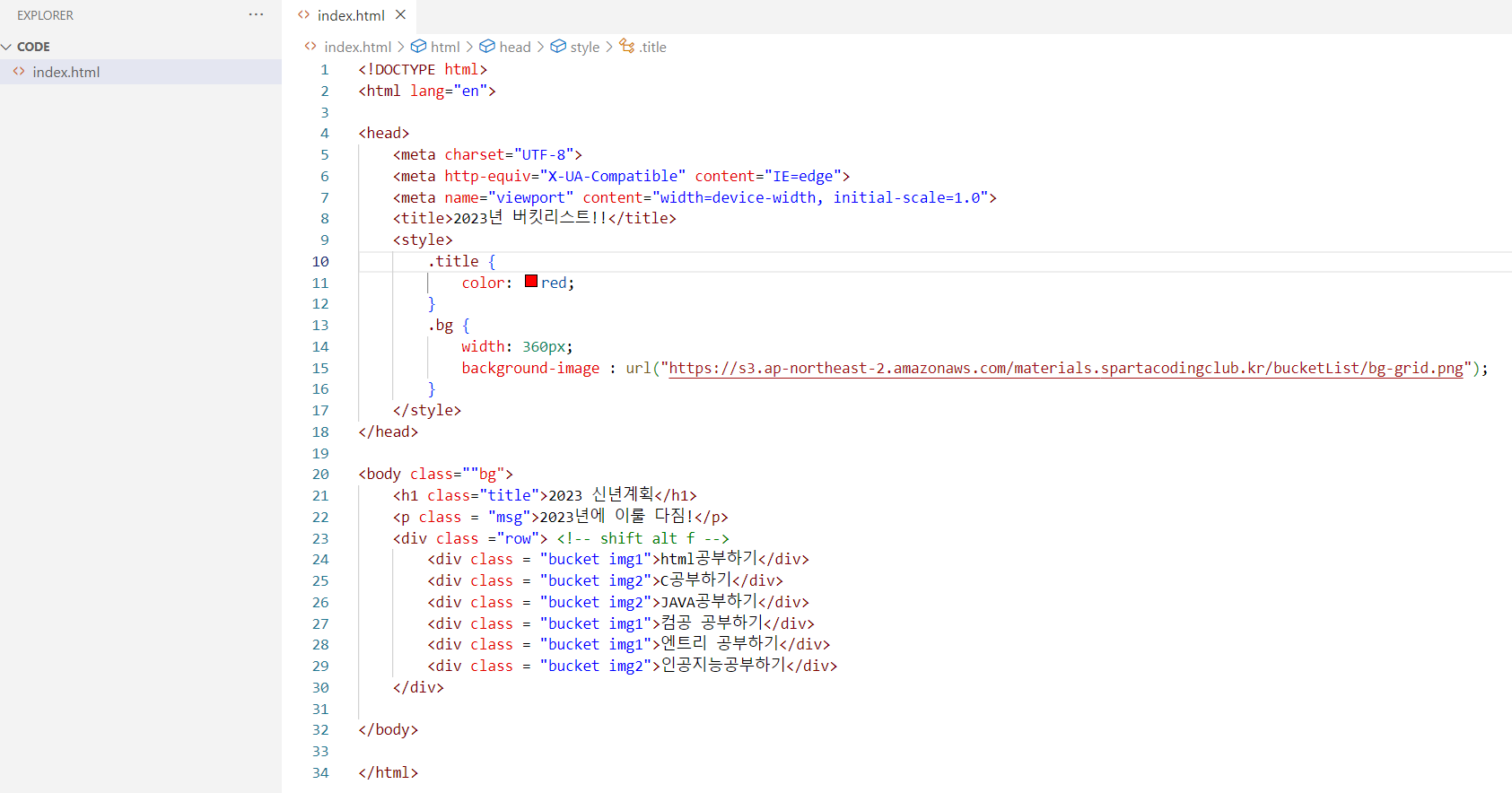The height and width of the screenshot is (793, 1512).
Task: Click the closing </body> tag
Action: tap(389, 729)
